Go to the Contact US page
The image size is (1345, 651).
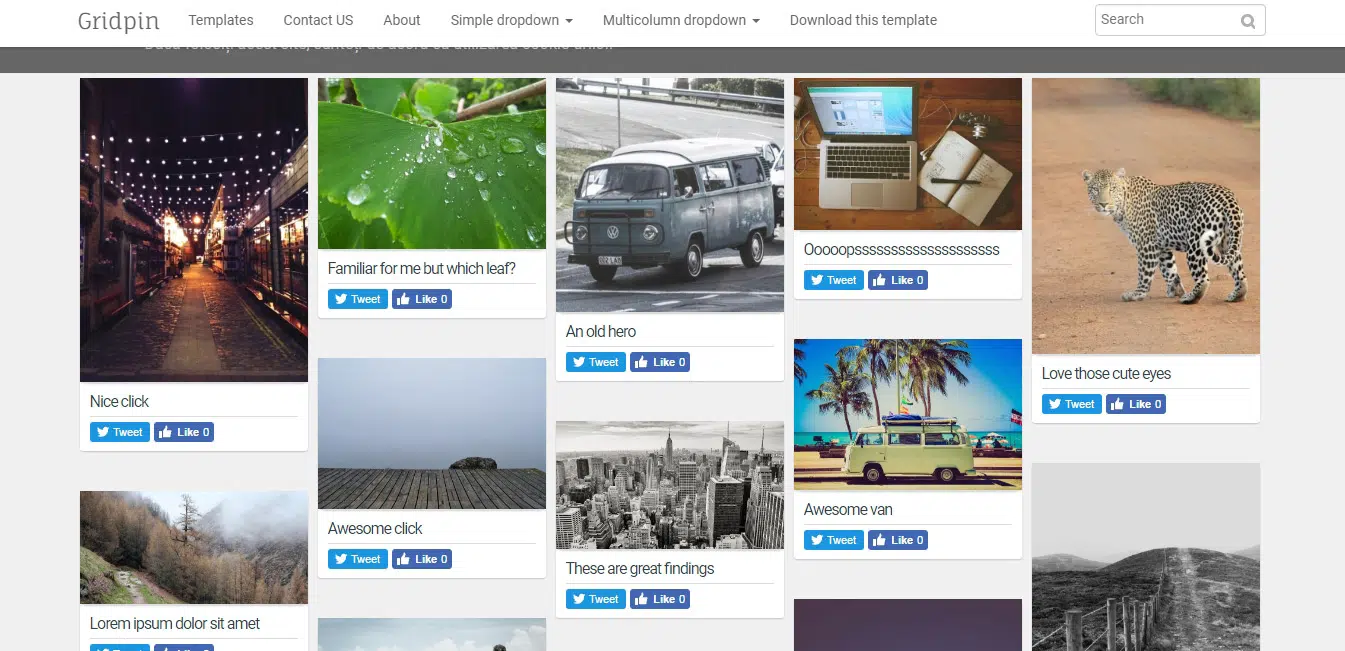(x=318, y=20)
